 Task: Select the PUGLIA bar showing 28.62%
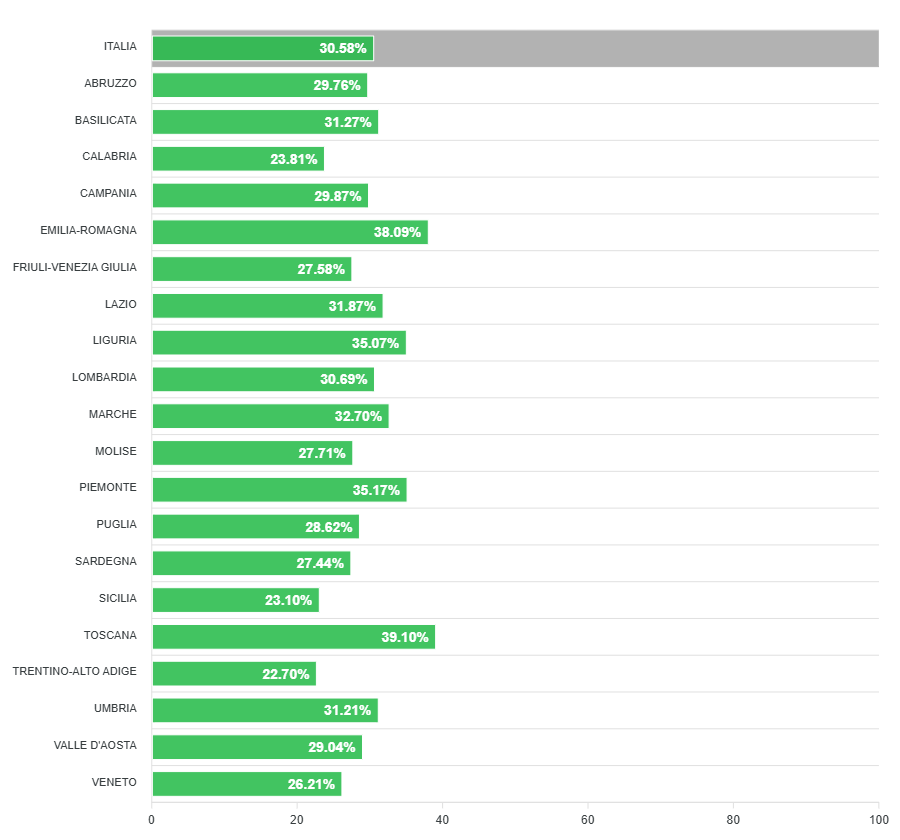point(255,527)
